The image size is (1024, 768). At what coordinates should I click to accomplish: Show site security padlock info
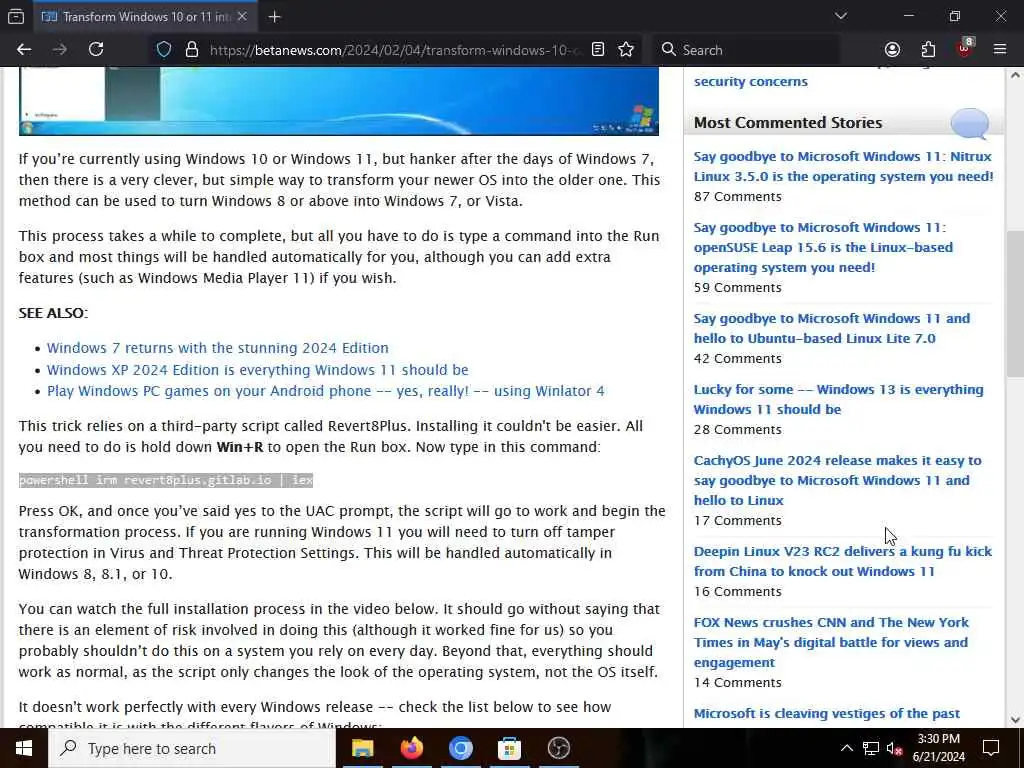coord(191,50)
